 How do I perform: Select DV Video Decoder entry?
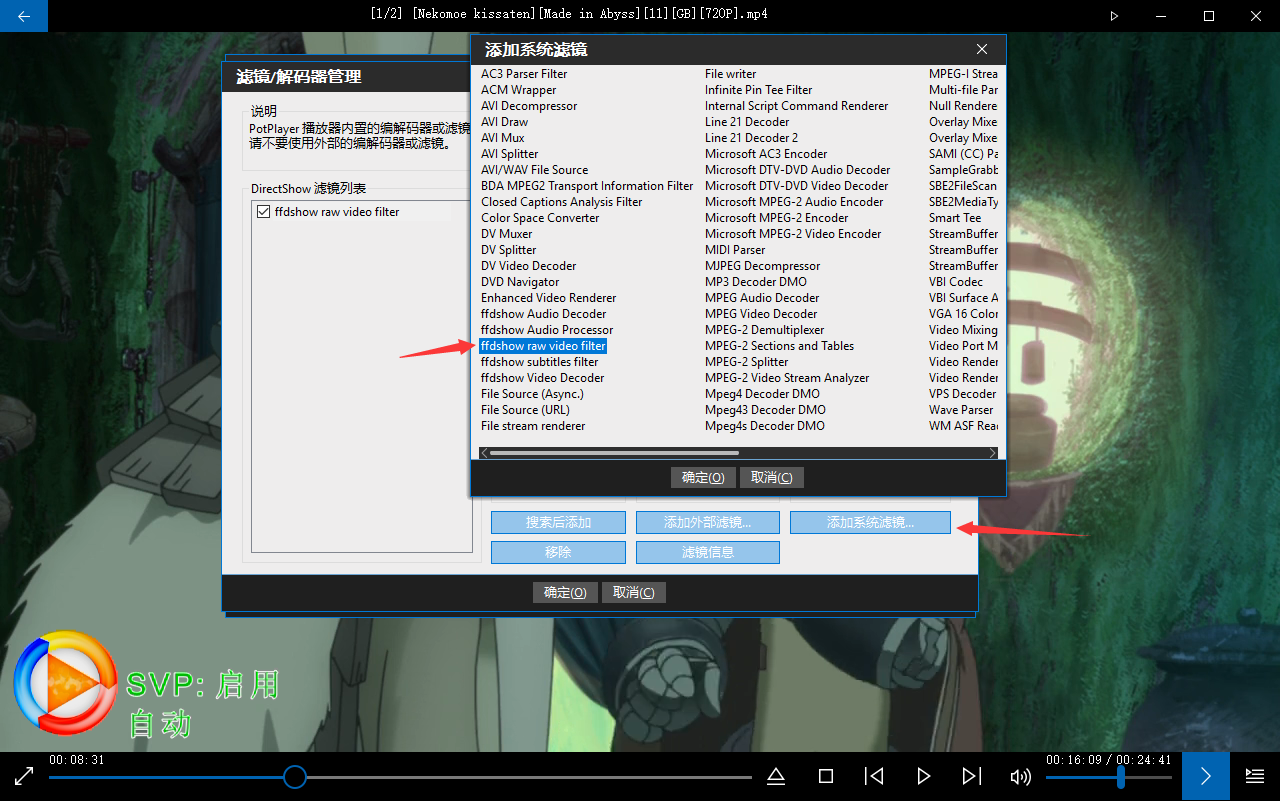pyautogui.click(x=528, y=266)
